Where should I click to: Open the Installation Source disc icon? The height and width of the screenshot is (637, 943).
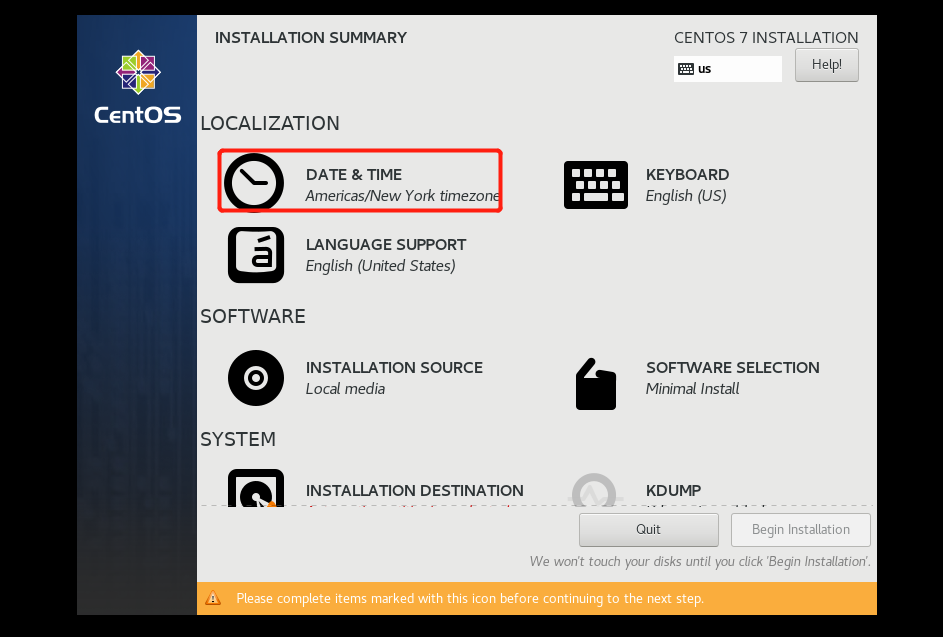[x=256, y=378]
